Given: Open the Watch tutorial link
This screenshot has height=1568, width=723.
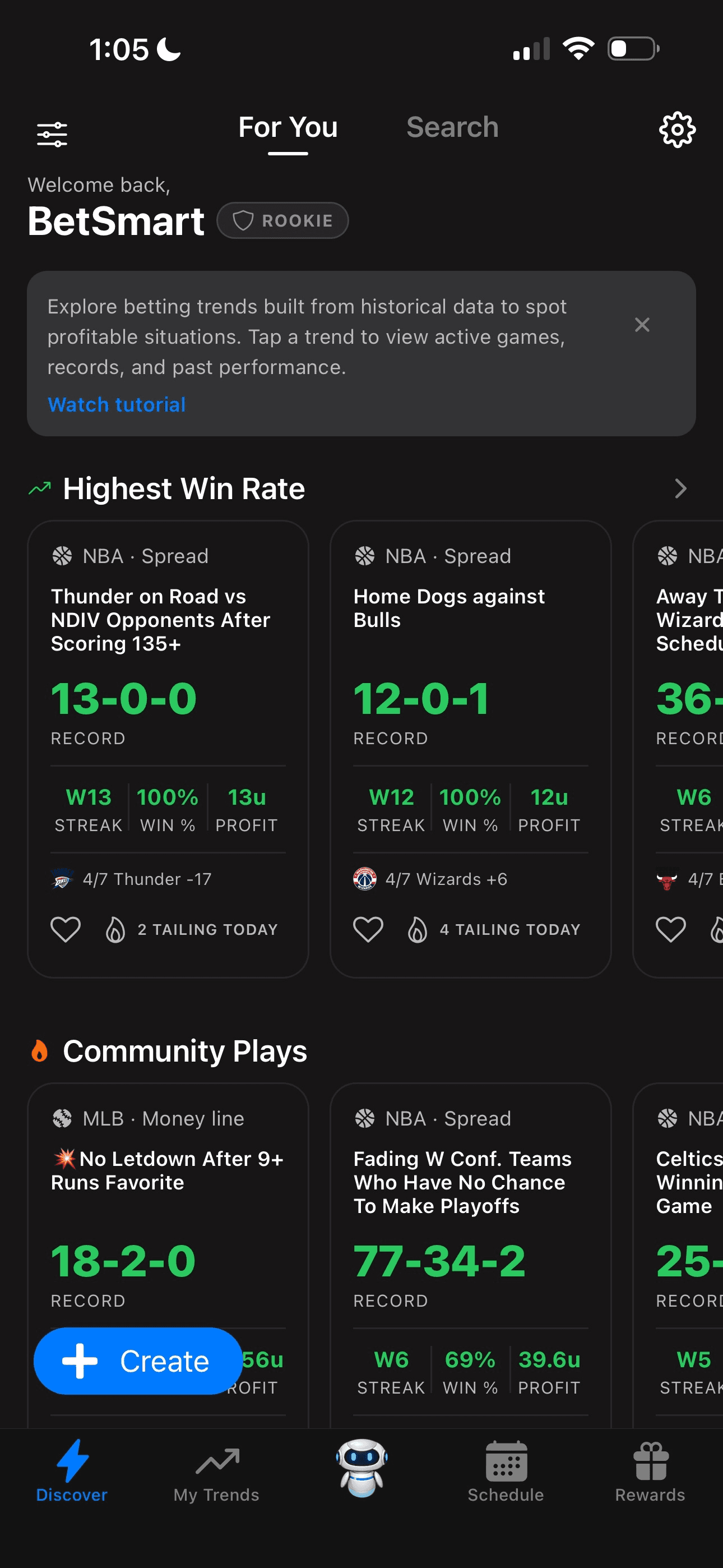Looking at the screenshot, I should pos(116,404).
